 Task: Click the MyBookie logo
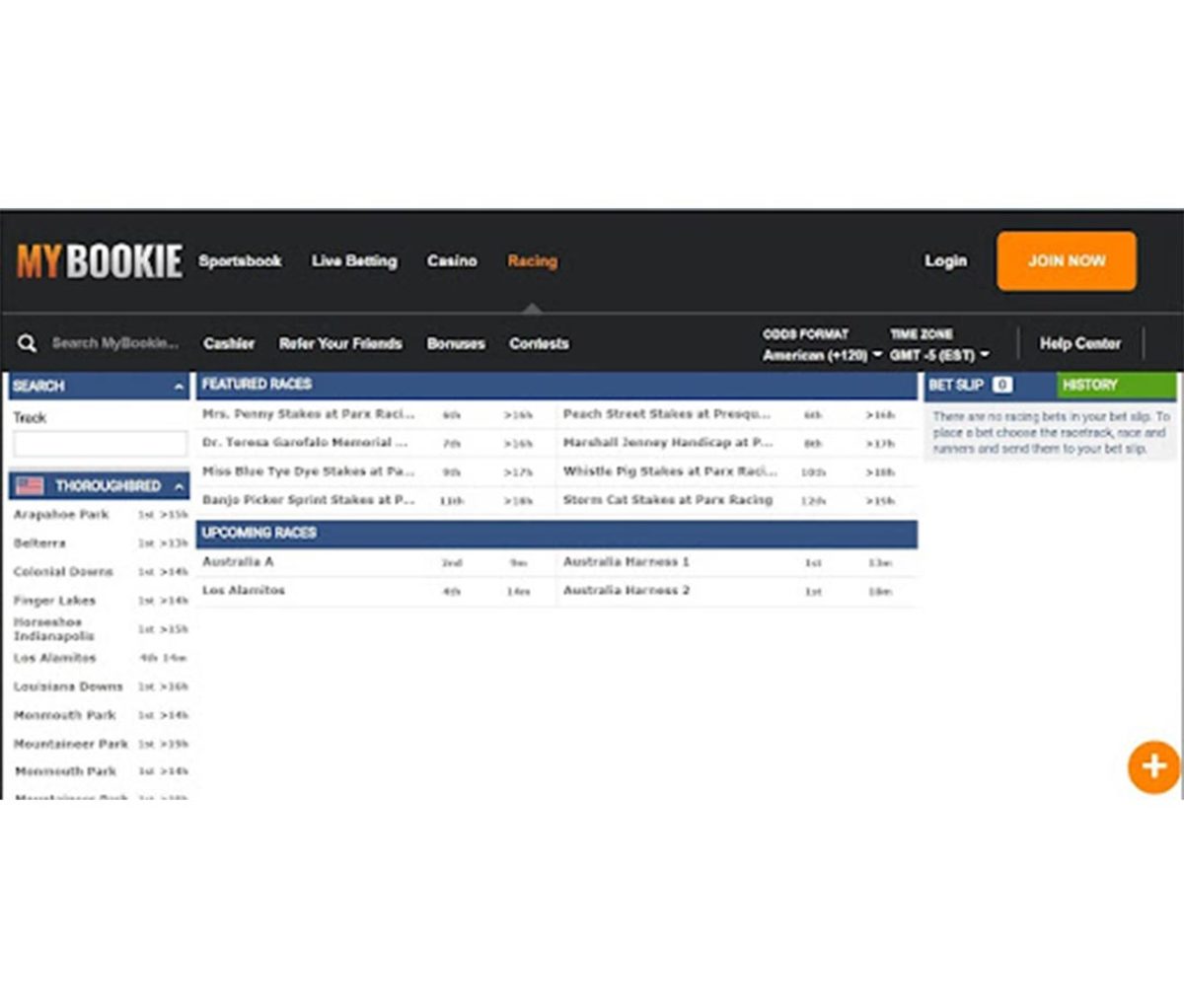tap(100, 262)
